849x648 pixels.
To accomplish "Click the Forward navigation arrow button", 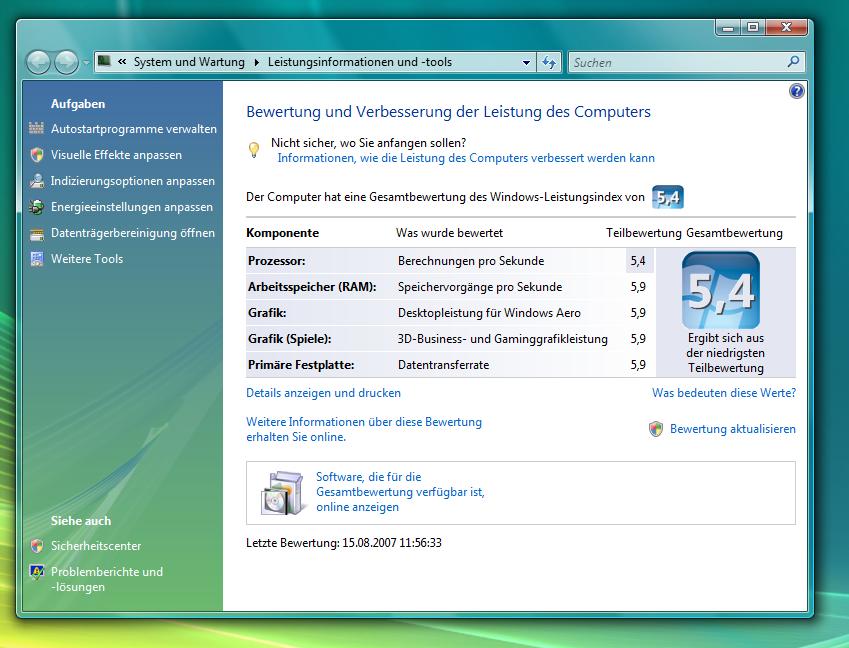I will [x=67, y=63].
